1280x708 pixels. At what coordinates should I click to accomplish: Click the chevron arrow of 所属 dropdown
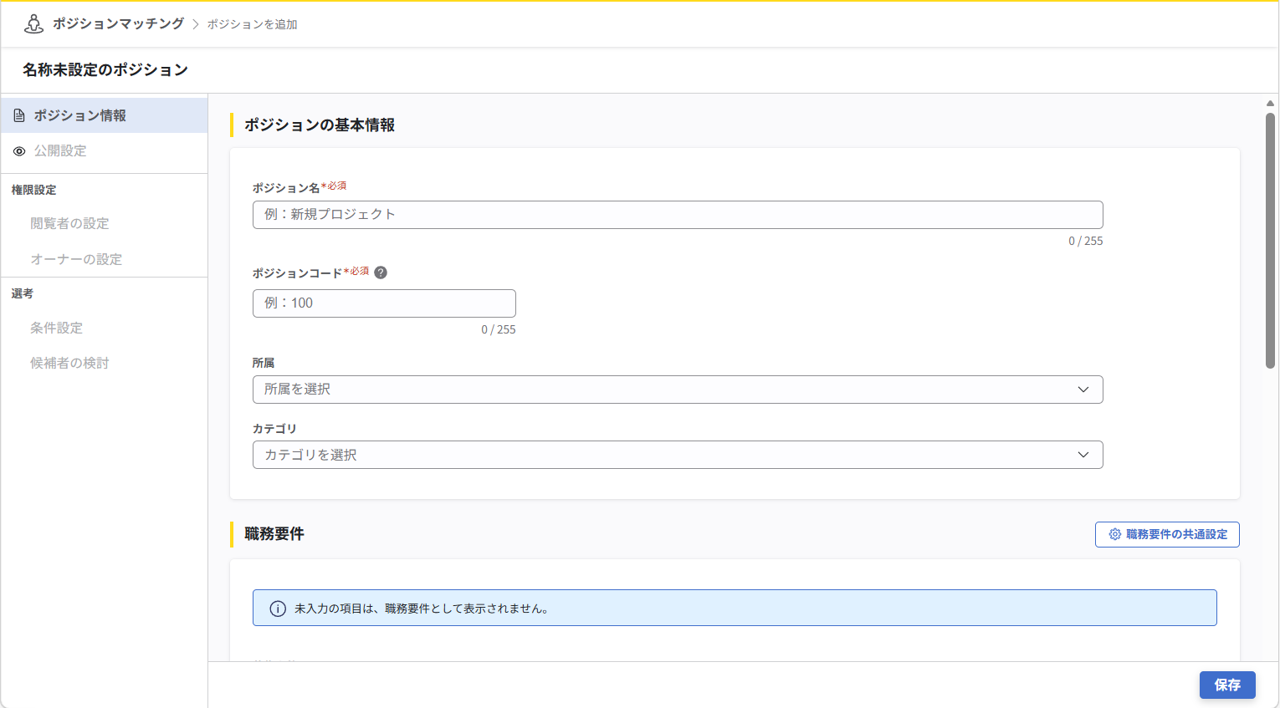[1083, 389]
